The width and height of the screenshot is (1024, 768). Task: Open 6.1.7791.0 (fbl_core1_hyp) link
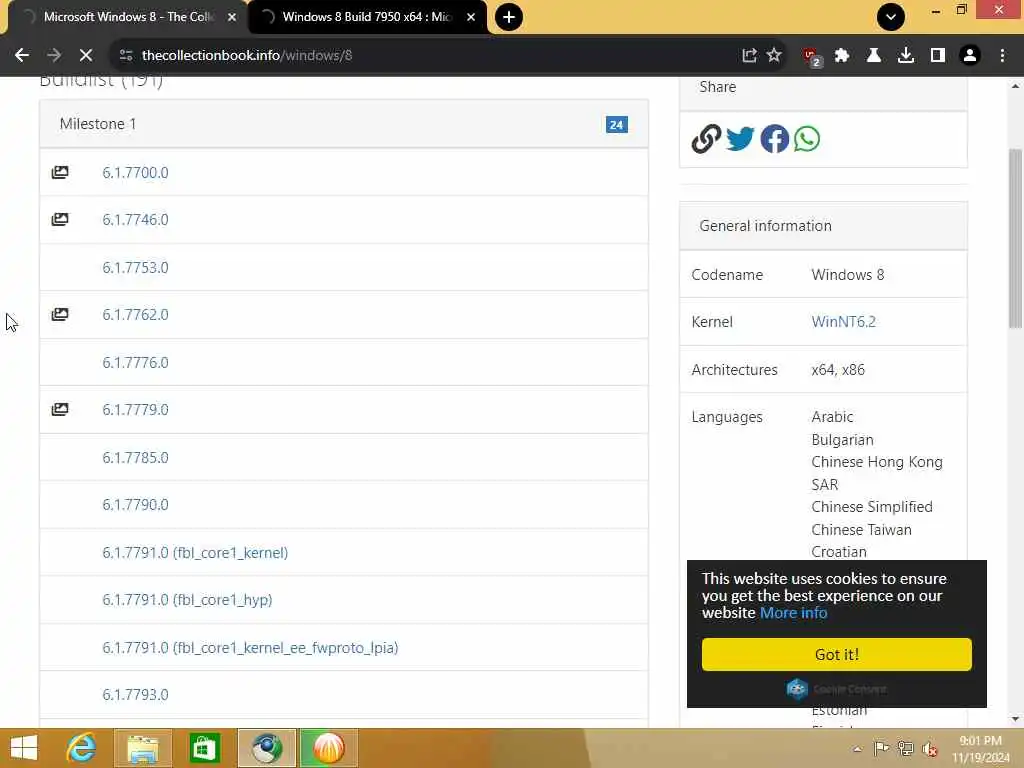pyautogui.click(x=187, y=600)
